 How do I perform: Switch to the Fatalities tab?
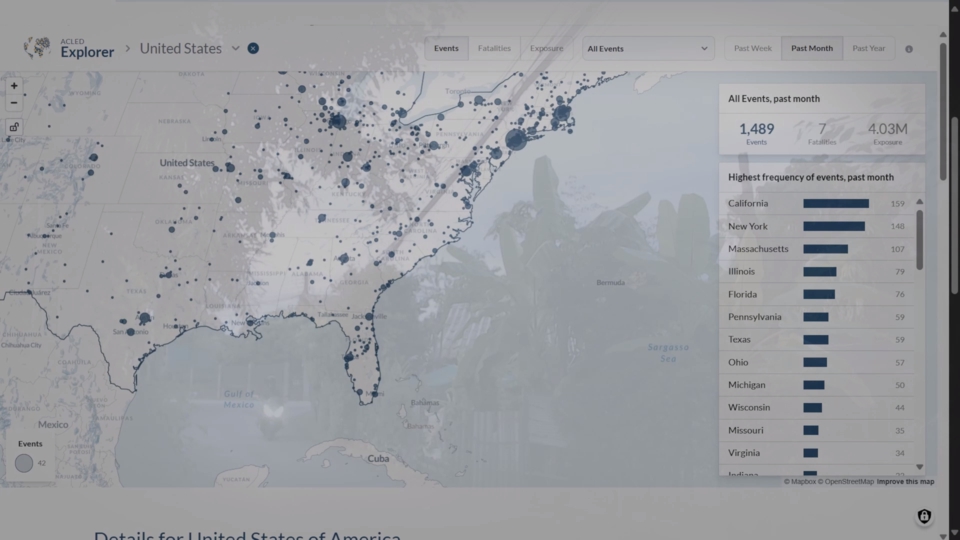494,48
